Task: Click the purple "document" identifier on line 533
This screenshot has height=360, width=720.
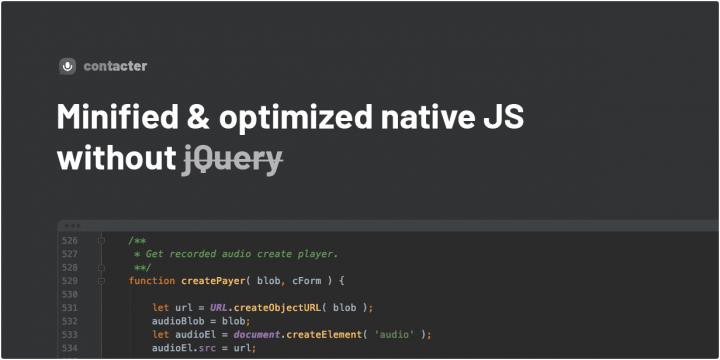Action: 257,334
